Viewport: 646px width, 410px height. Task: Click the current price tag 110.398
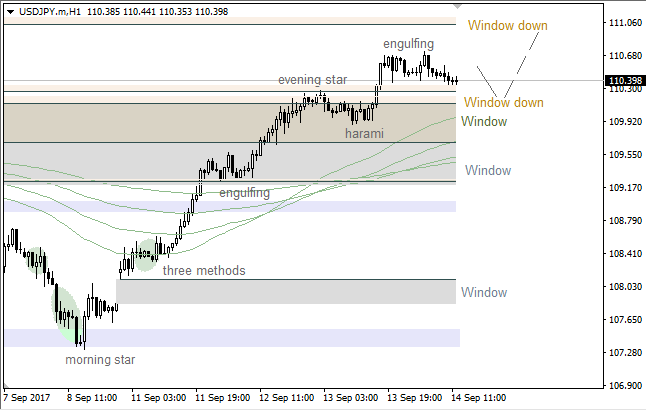coord(624,81)
